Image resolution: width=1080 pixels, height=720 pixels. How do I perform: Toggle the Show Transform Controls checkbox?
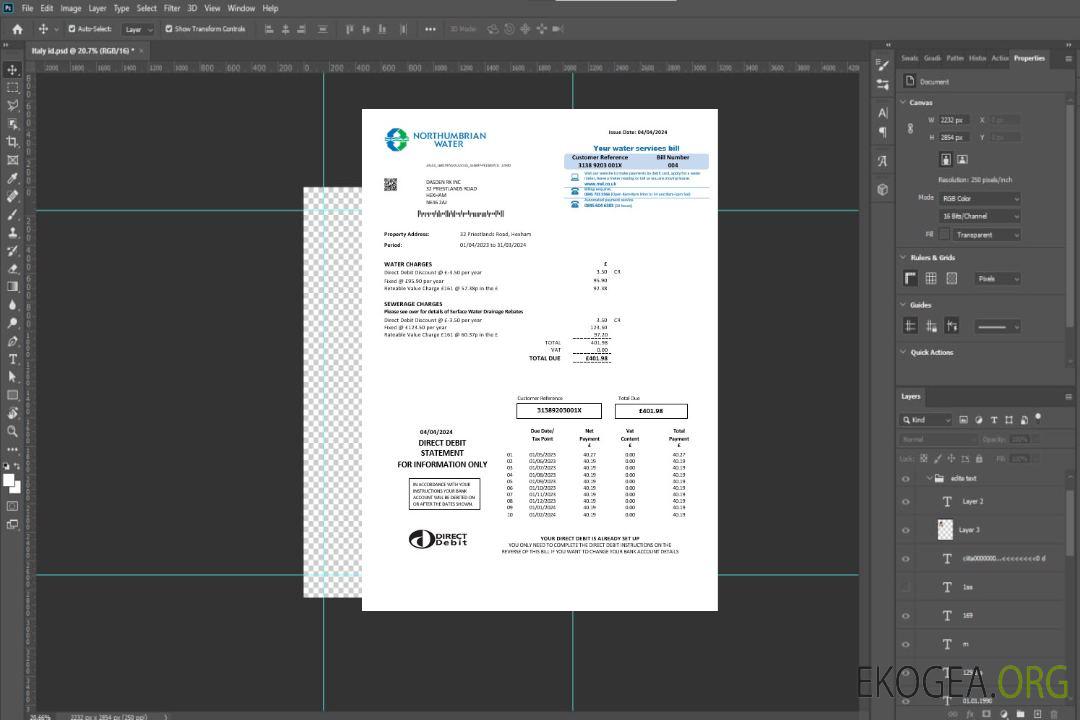click(x=169, y=29)
